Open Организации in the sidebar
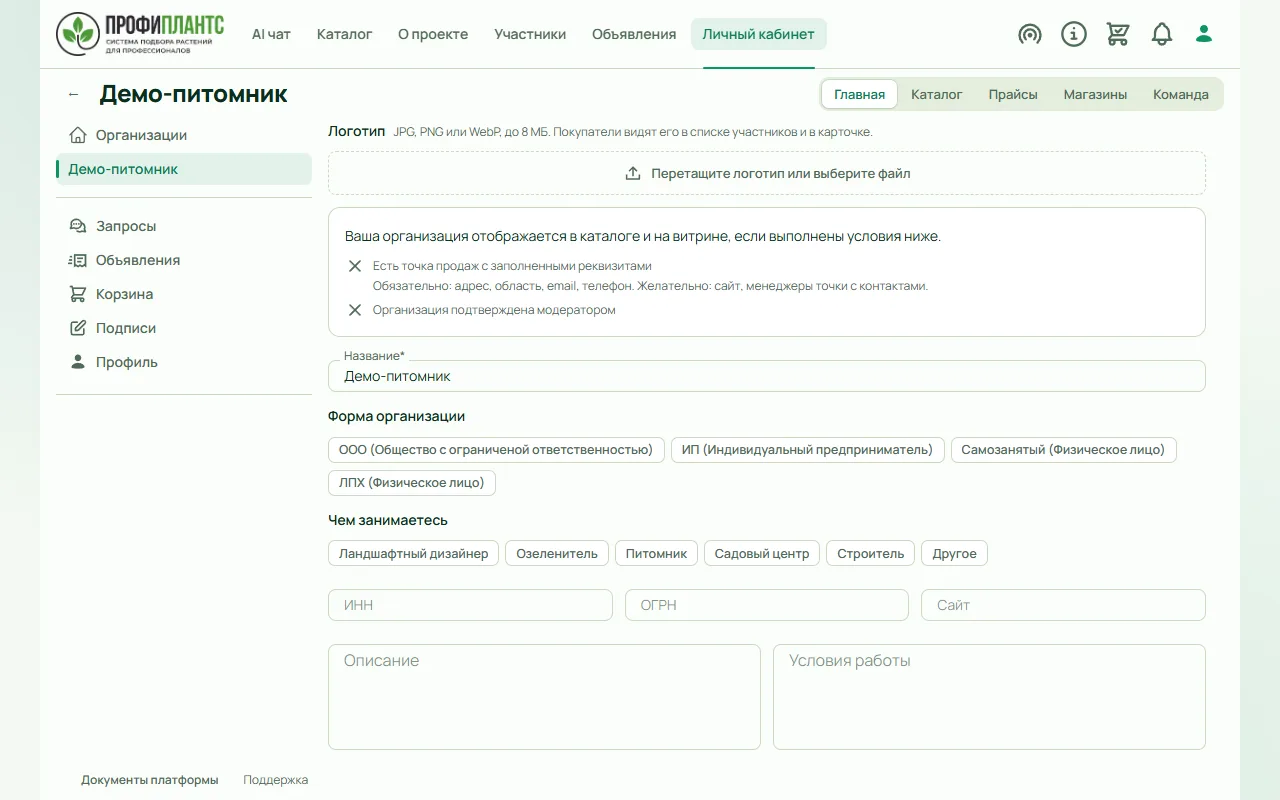The width and height of the screenshot is (1280, 800). (184, 135)
